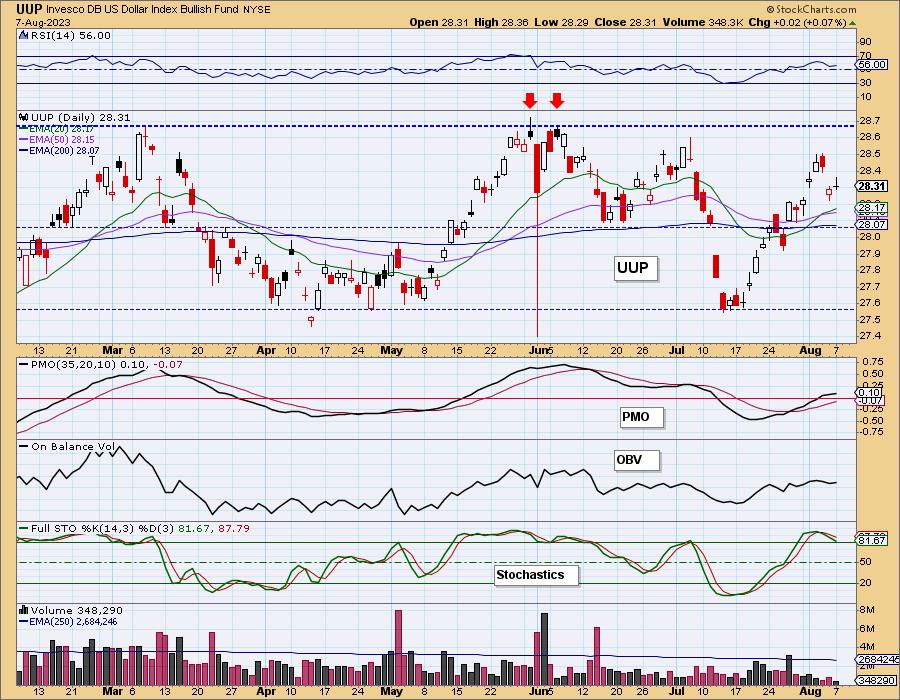Click the green up-triangle after the Chg value
Image resolution: width=900 pixels, height=700 pixels.
(852, 23)
